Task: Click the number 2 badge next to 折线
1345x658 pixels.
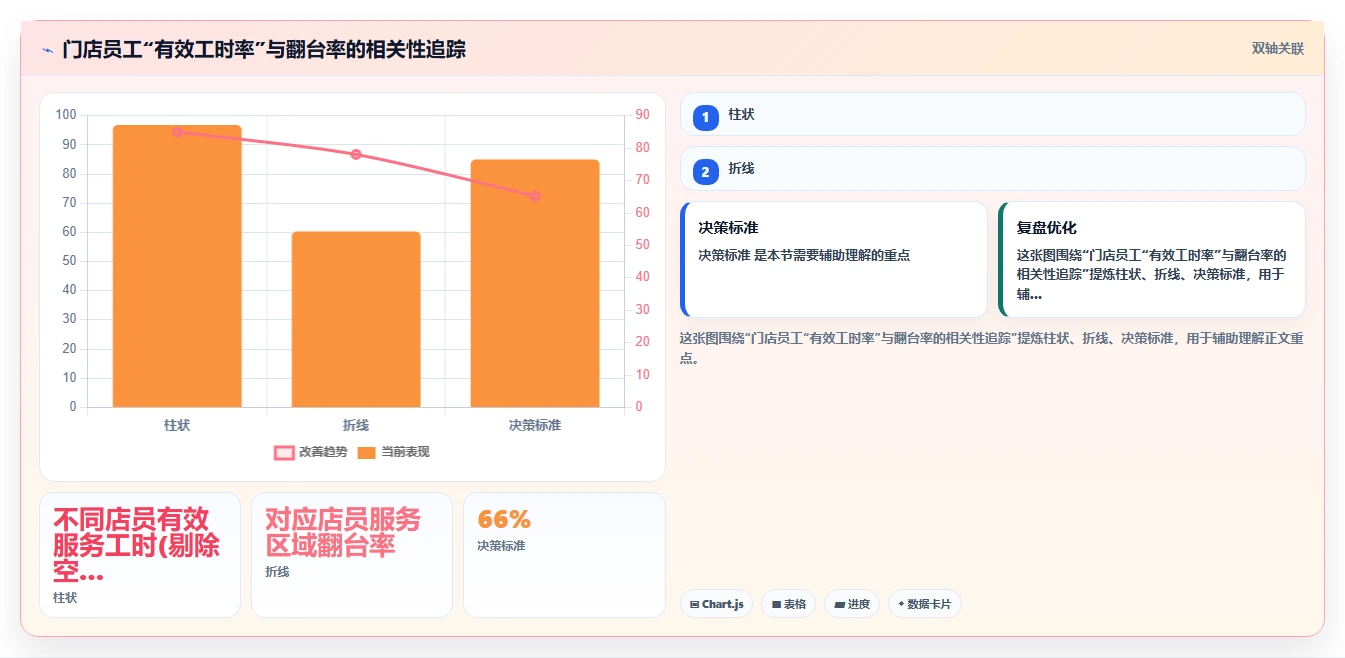Action: pyautogui.click(x=706, y=172)
